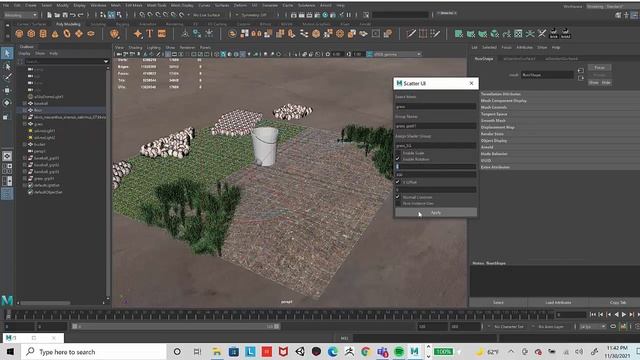Click Apply in the Scatter UI
This screenshot has height=360, width=640.
point(436,213)
